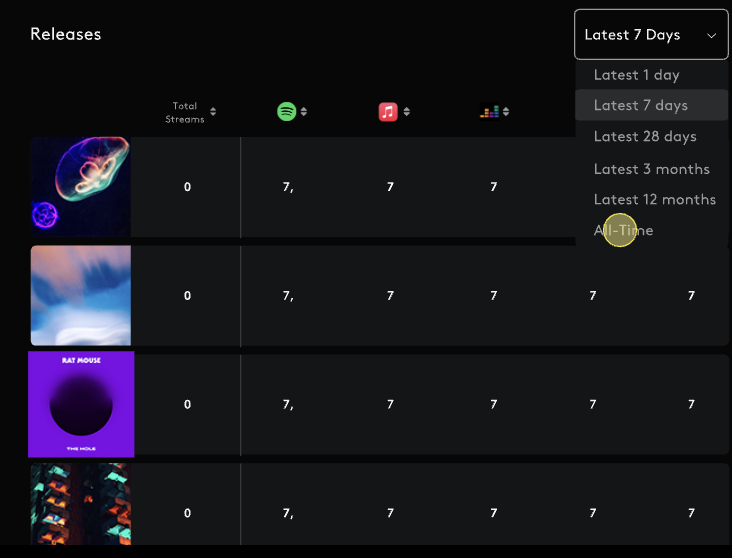Image resolution: width=732 pixels, height=558 pixels.
Task: Click Apple Music value in Rat Mouse row
Action: tap(390, 404)
